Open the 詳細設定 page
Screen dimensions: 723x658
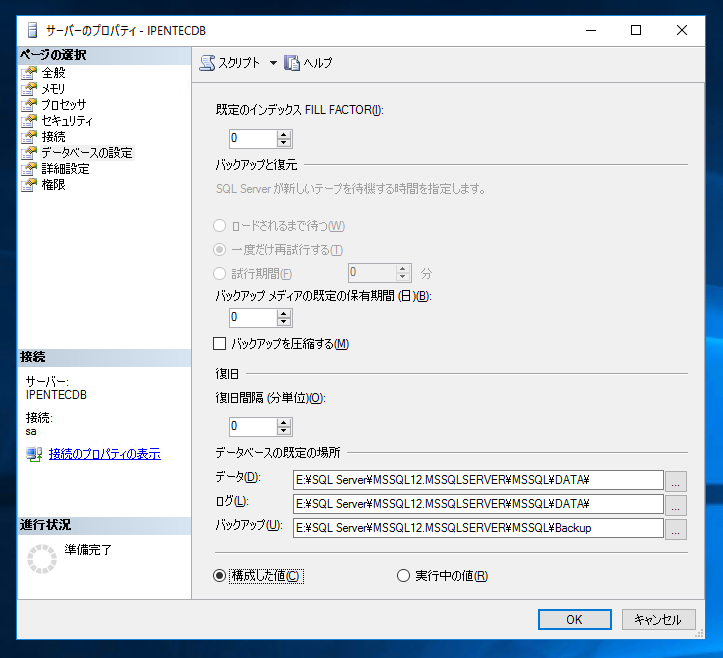pos(65,169)
